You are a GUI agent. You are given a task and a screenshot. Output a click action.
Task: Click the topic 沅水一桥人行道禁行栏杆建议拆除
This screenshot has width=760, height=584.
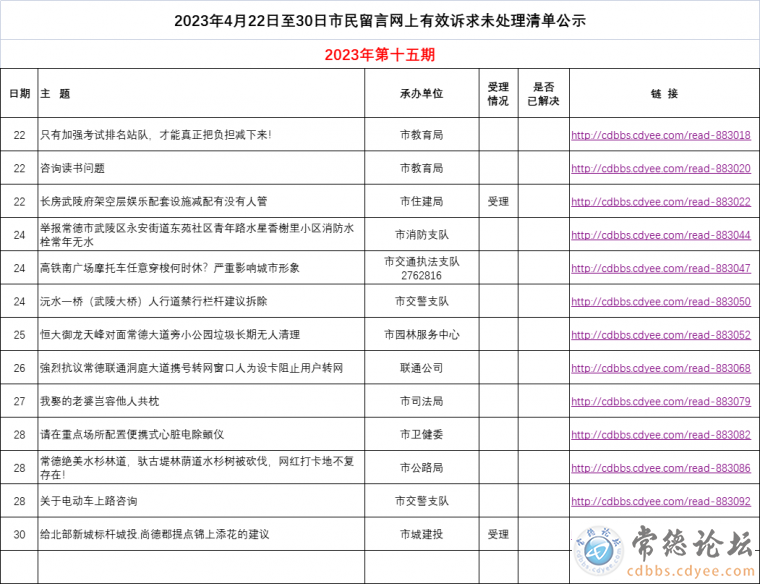click(x=154, y=301)
